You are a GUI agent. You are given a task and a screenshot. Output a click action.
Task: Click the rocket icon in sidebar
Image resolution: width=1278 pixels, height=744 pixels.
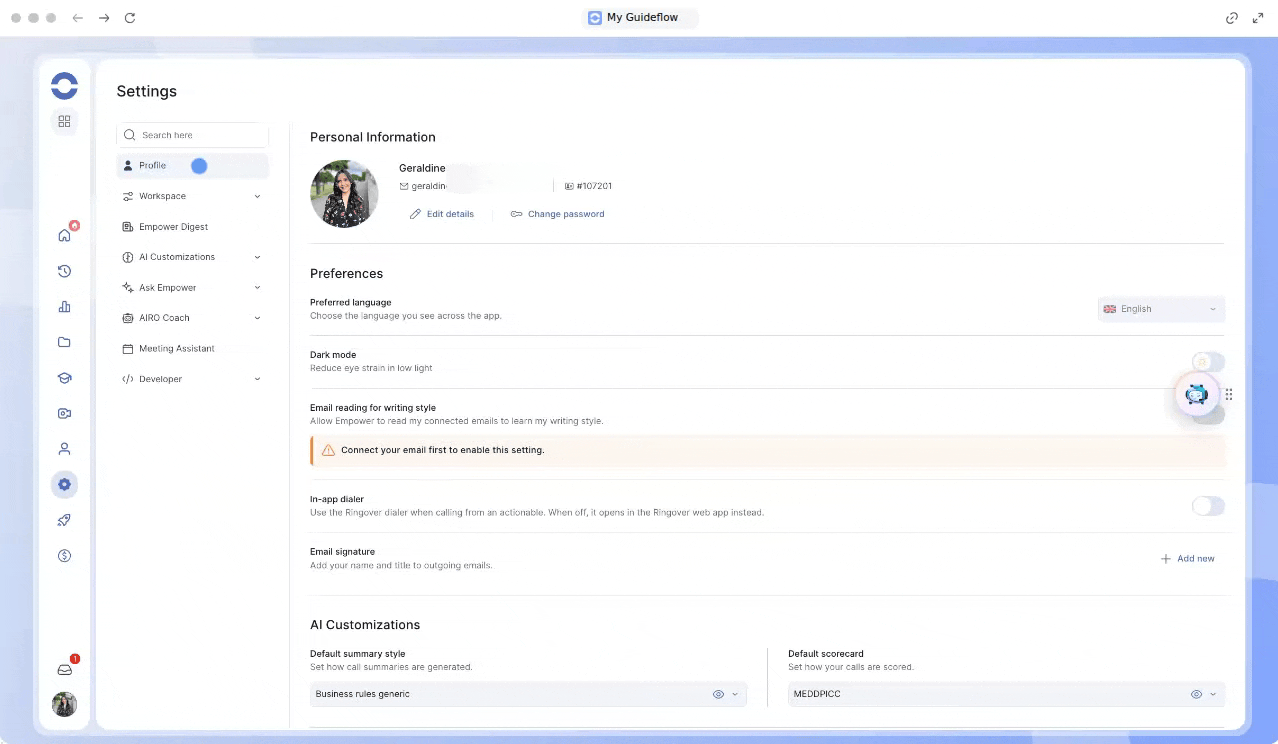[x=64, y=520]
